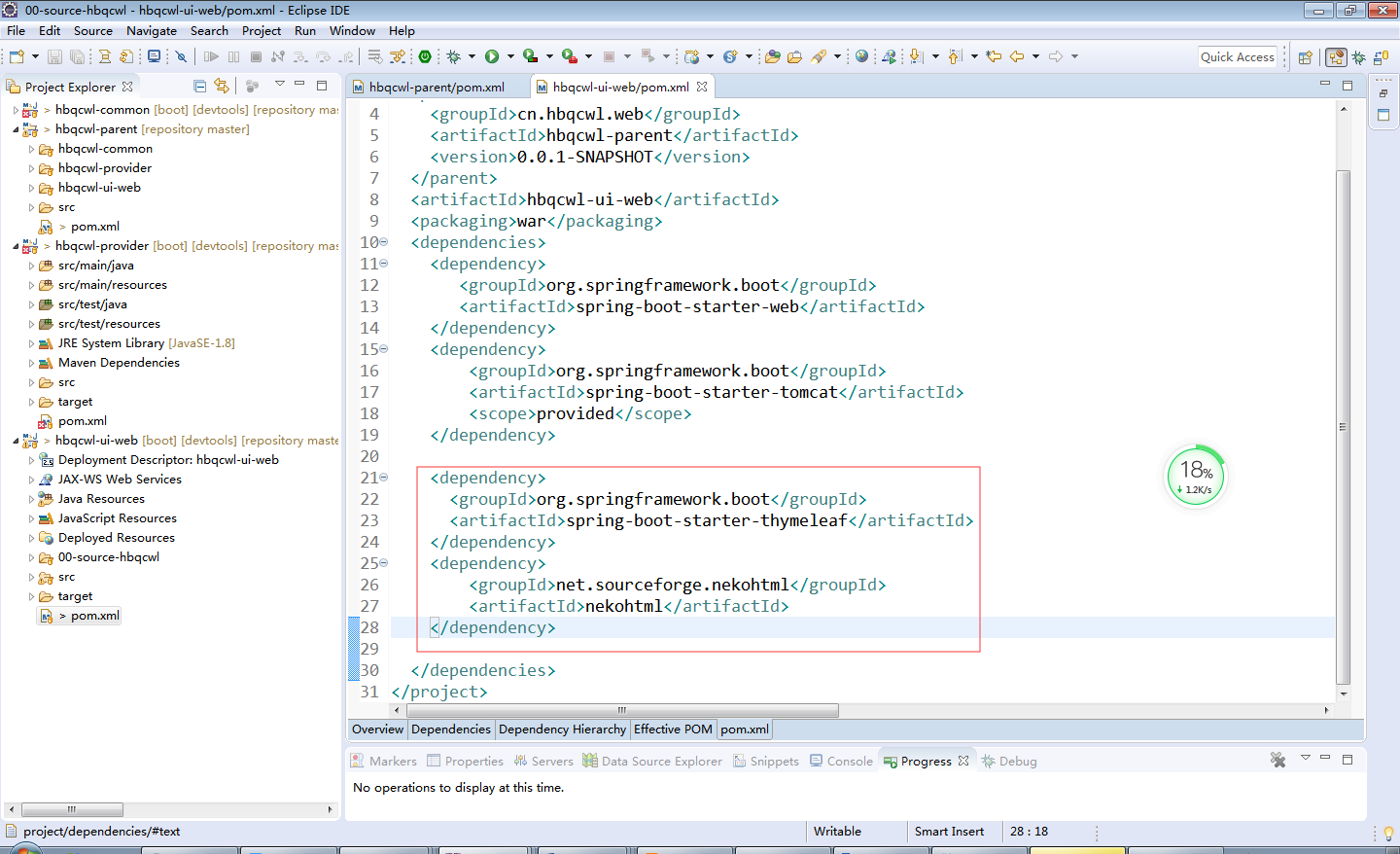Click the Open Perspective icon
The image size is (1400, 854).
click(x=1306, y=57)
